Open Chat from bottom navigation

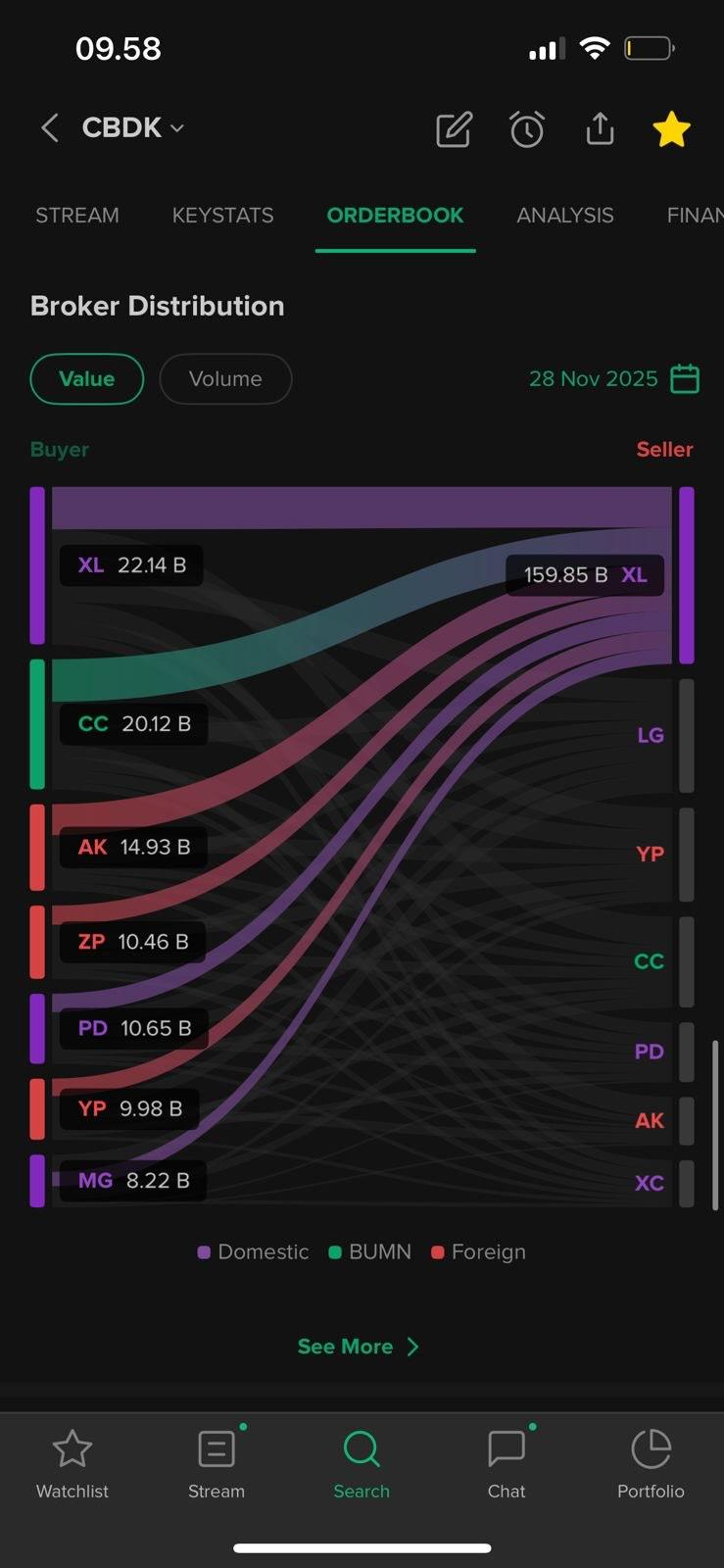pyautogui.click(x=507, y=1464)
